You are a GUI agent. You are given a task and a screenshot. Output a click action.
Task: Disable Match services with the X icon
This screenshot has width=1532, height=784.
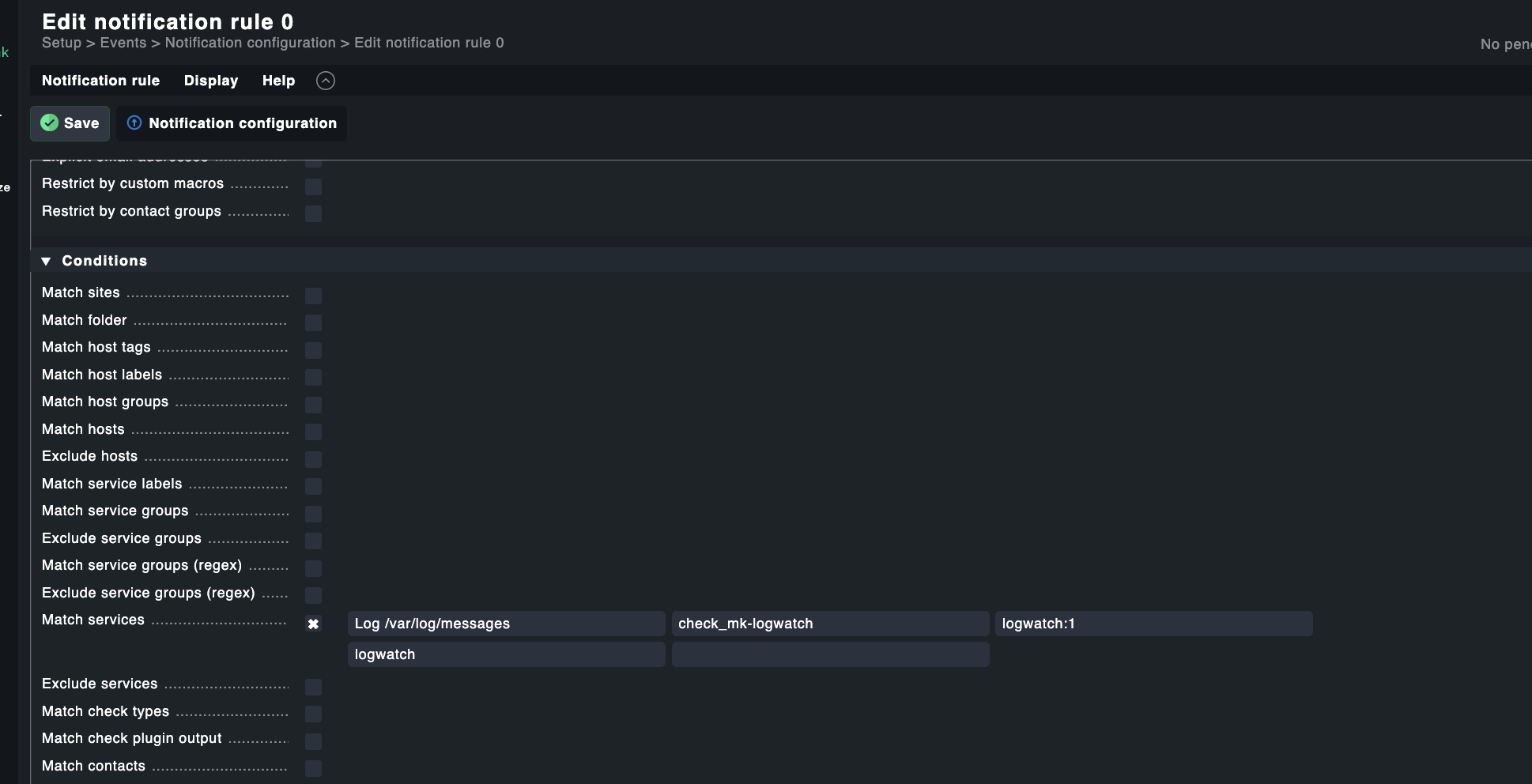[x=313, y=624]
